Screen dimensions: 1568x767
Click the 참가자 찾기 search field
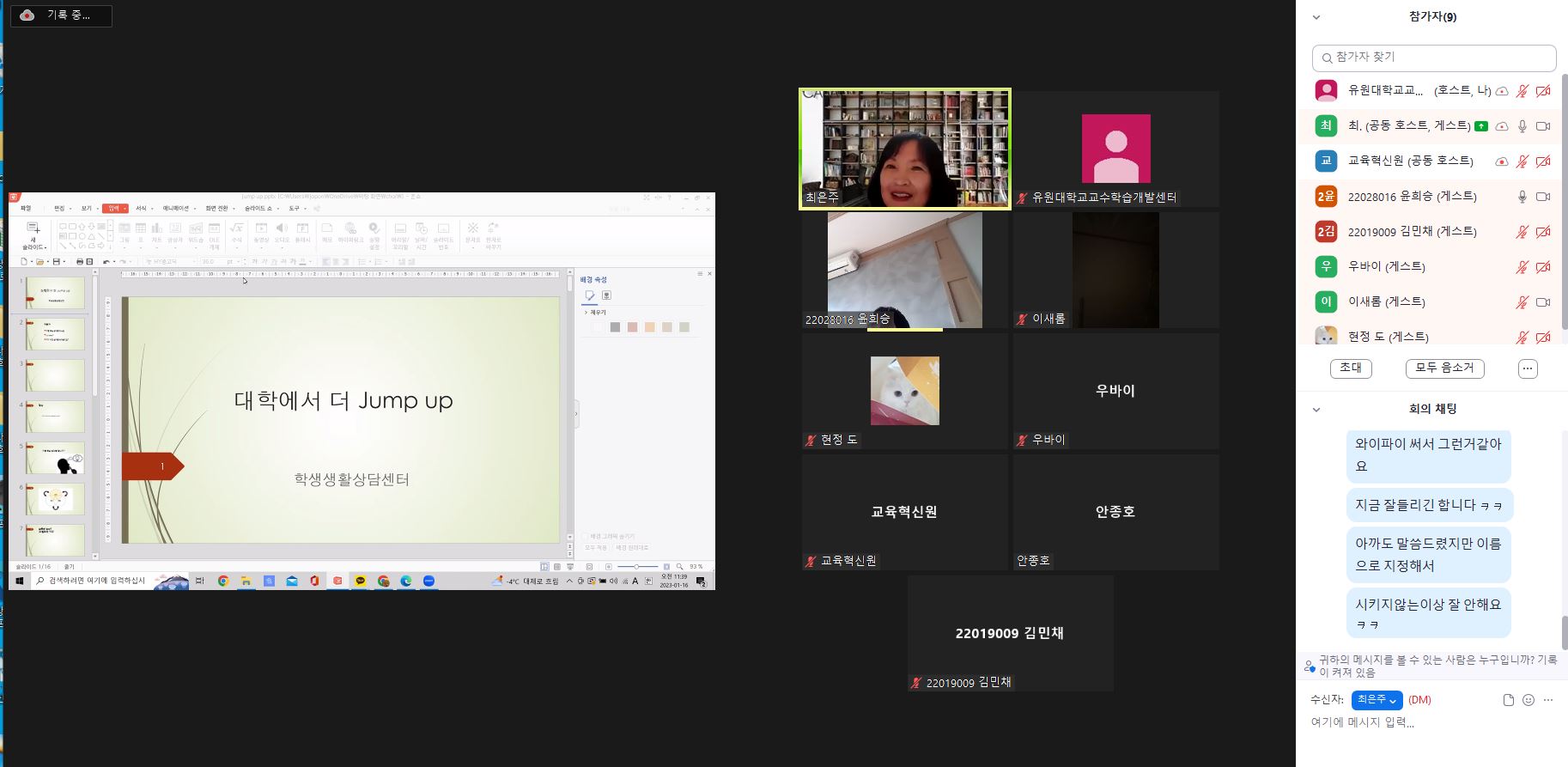tap(1434, 58)
